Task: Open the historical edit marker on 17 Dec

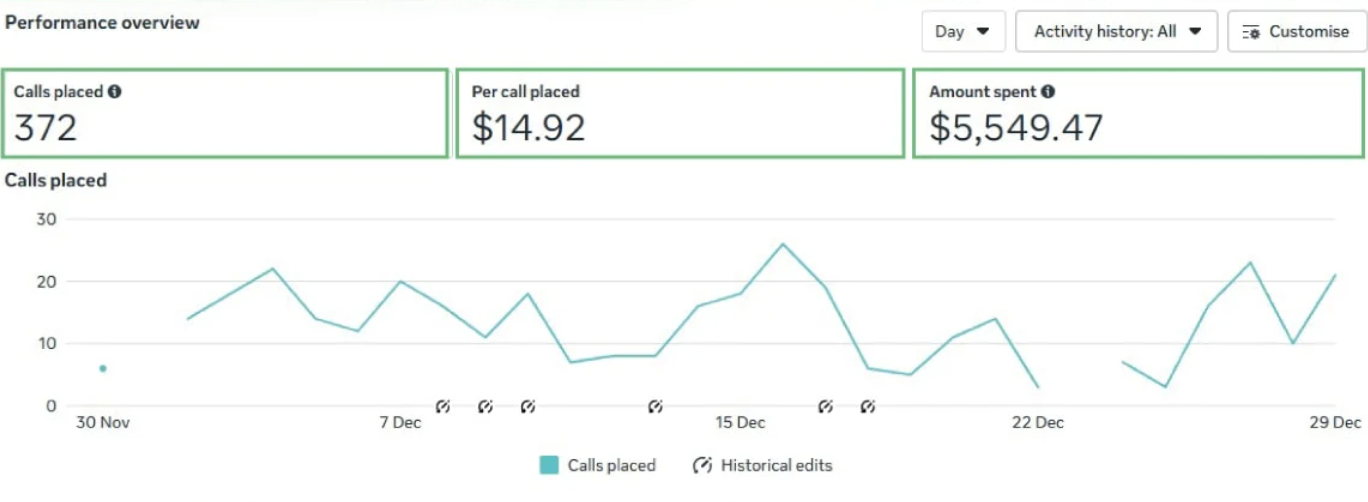Action: coord(825,406)
